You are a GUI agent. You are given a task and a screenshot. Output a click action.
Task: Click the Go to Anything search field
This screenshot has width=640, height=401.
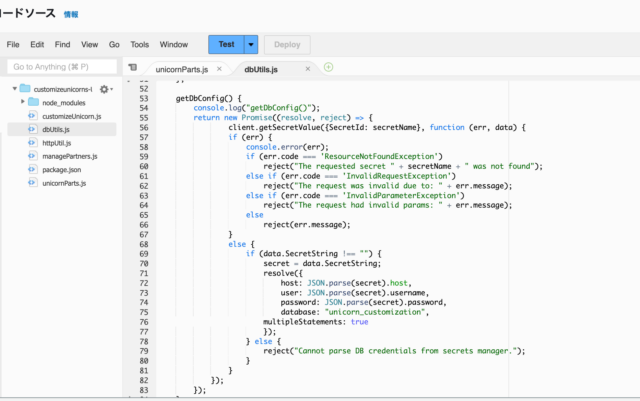point(61,67)
